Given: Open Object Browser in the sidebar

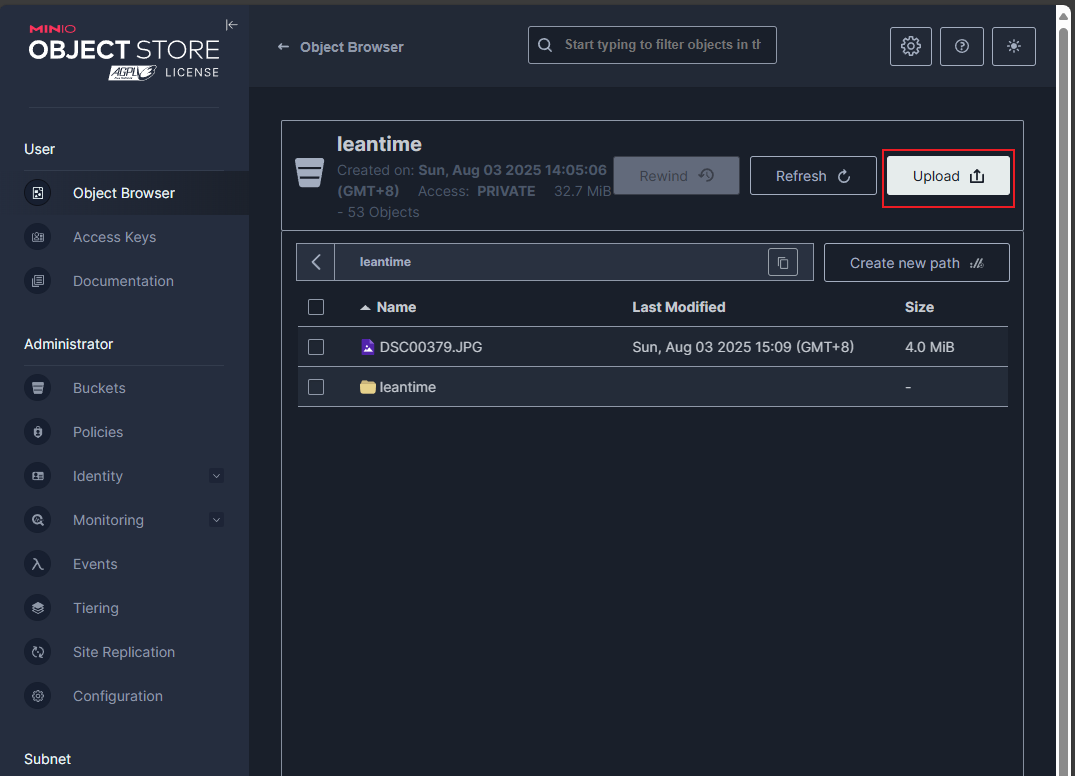Looking at the screenshot, I should pyautogui.click(x=124, y=193).
